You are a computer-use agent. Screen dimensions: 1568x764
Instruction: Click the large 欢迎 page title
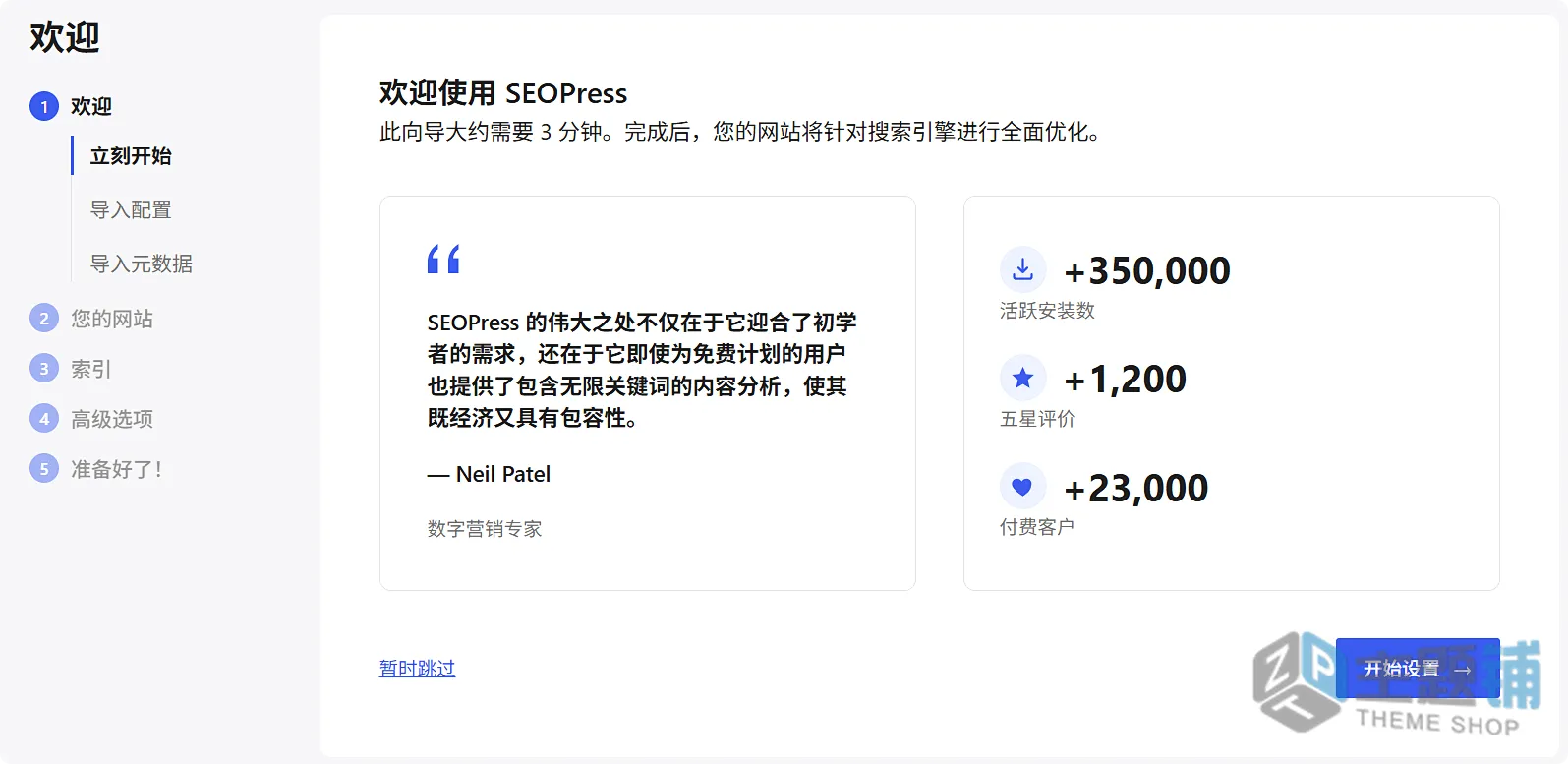point(65,37)
